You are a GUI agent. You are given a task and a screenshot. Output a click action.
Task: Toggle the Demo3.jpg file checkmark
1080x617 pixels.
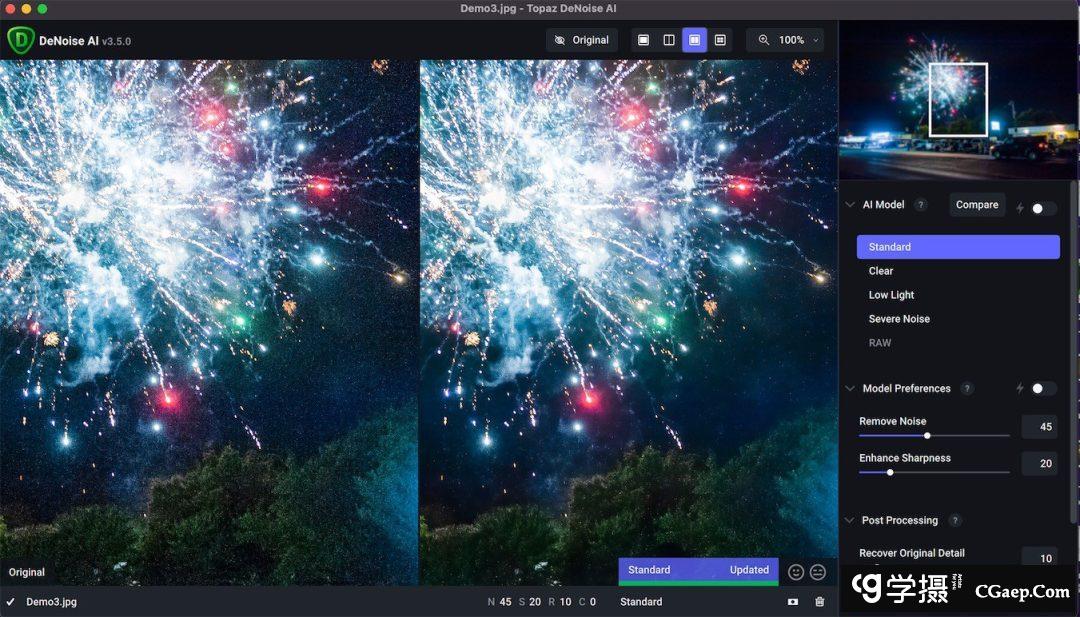[x=10, y=602]
